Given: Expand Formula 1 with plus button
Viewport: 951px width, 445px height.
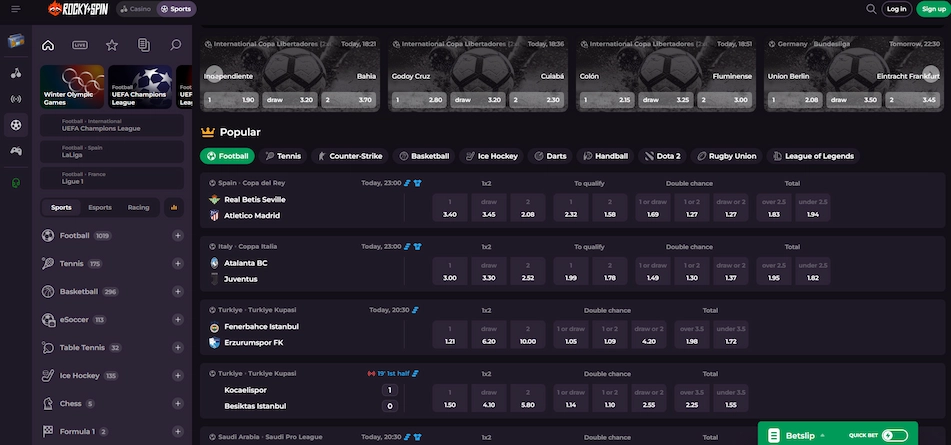Looking at the screenshot, I should (178, 432).
